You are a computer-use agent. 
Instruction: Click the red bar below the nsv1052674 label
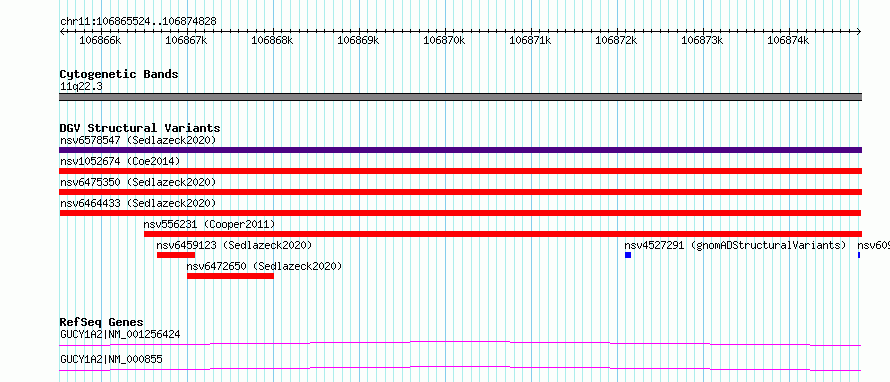coord(460,171)
